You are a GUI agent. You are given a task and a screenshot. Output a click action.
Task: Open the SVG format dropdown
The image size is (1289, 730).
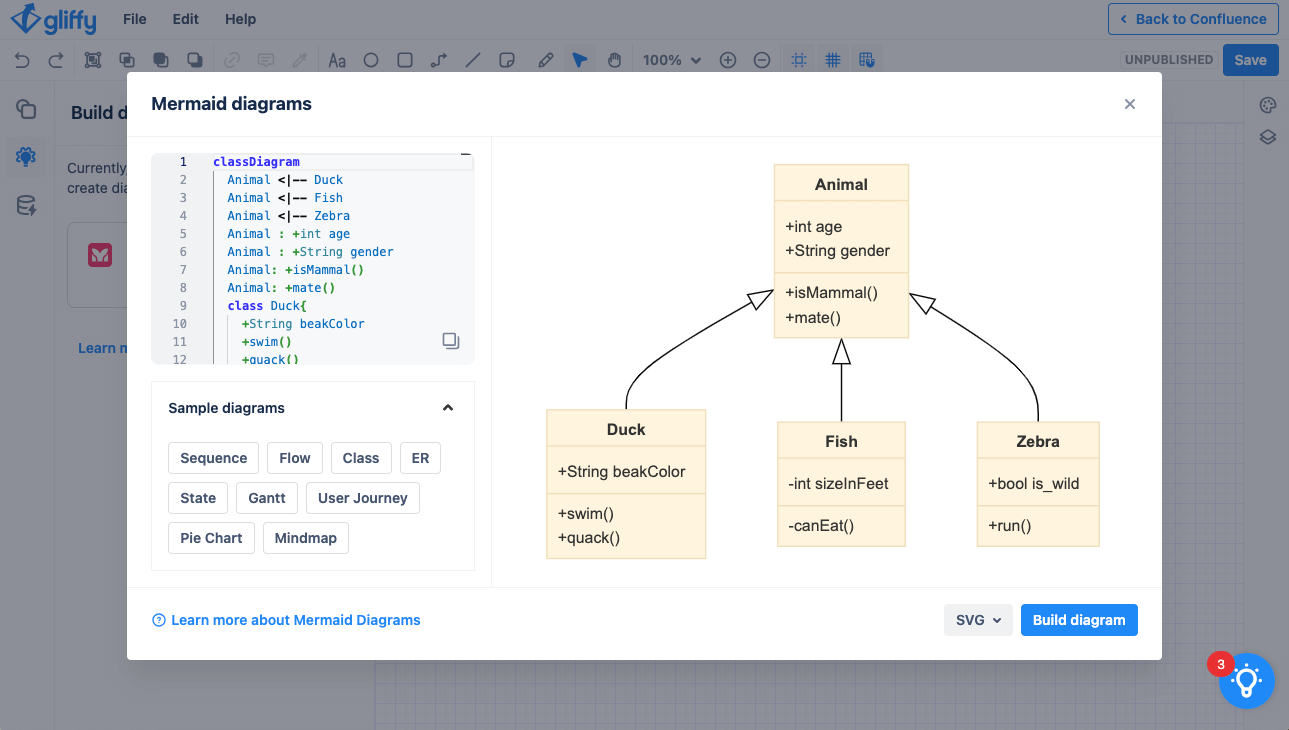[977, 620]
